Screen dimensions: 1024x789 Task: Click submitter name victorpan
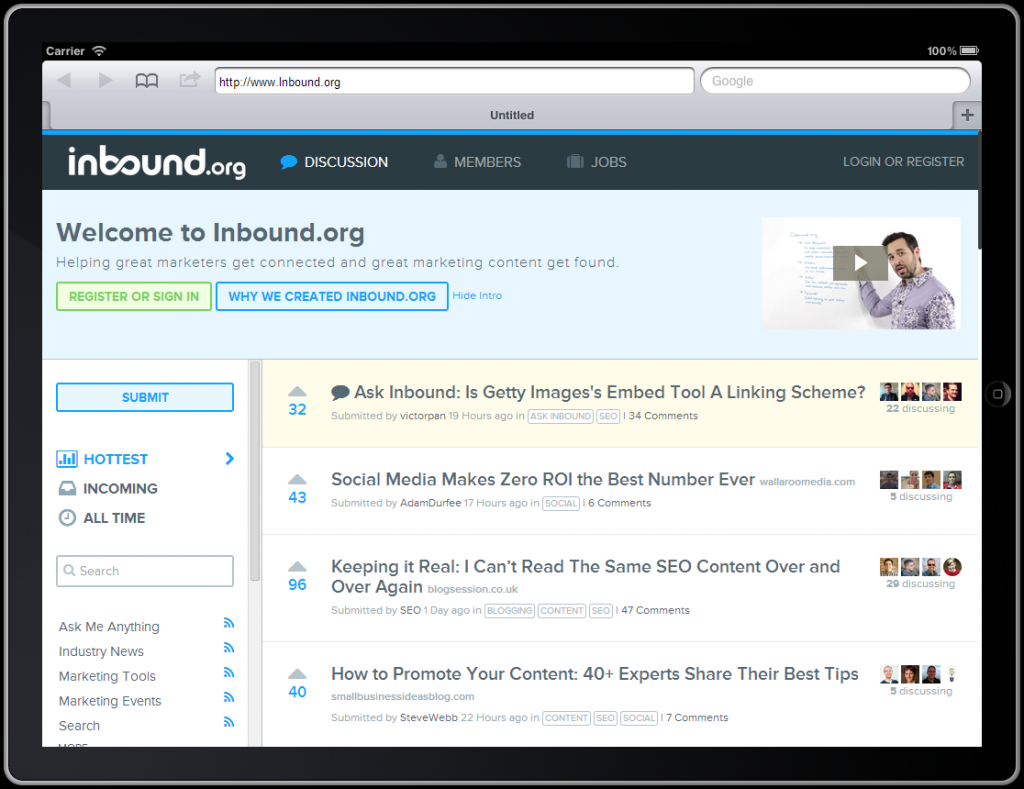point(423,416)
